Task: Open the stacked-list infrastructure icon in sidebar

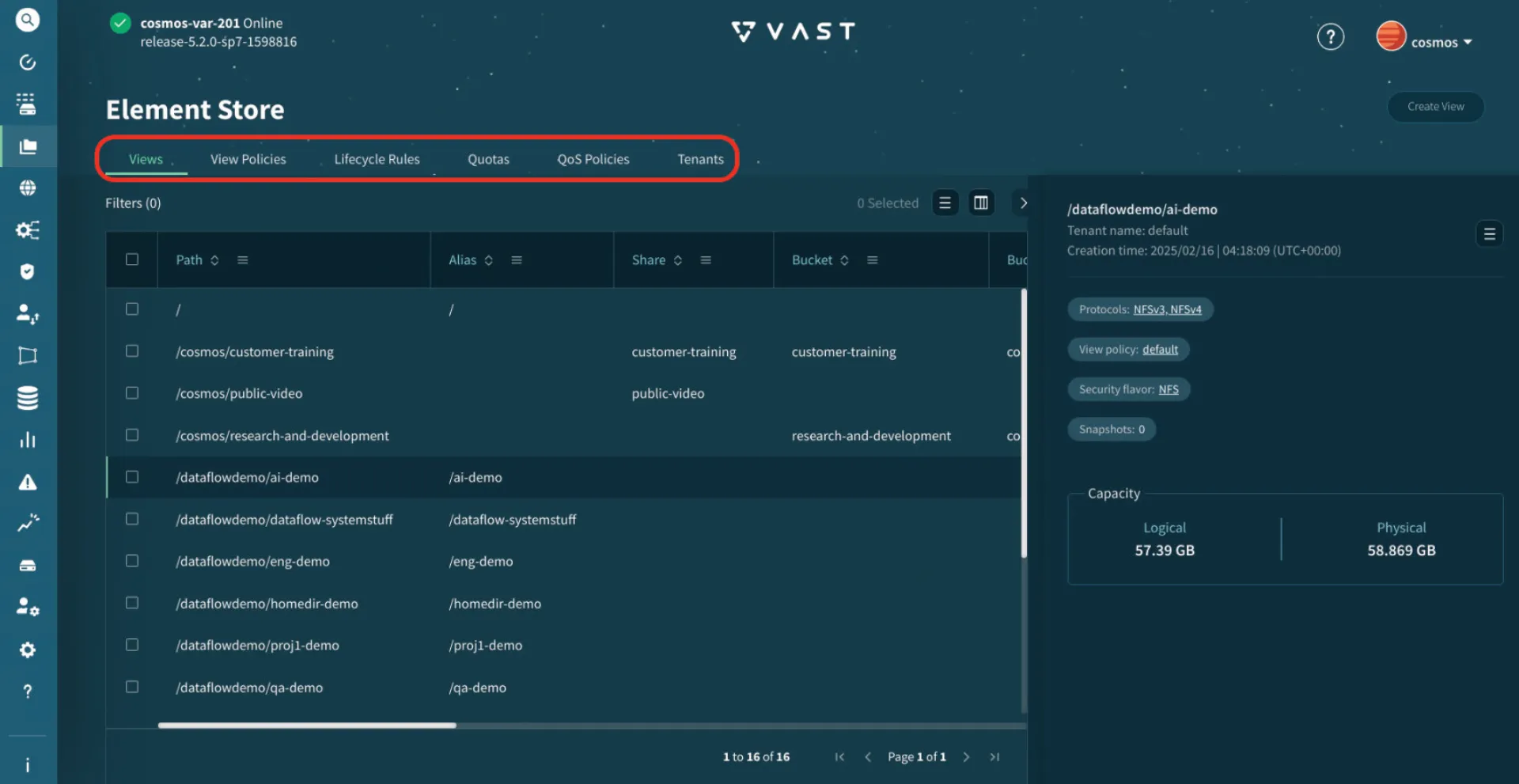Action: pyautogui.click(x=28, y=104)
